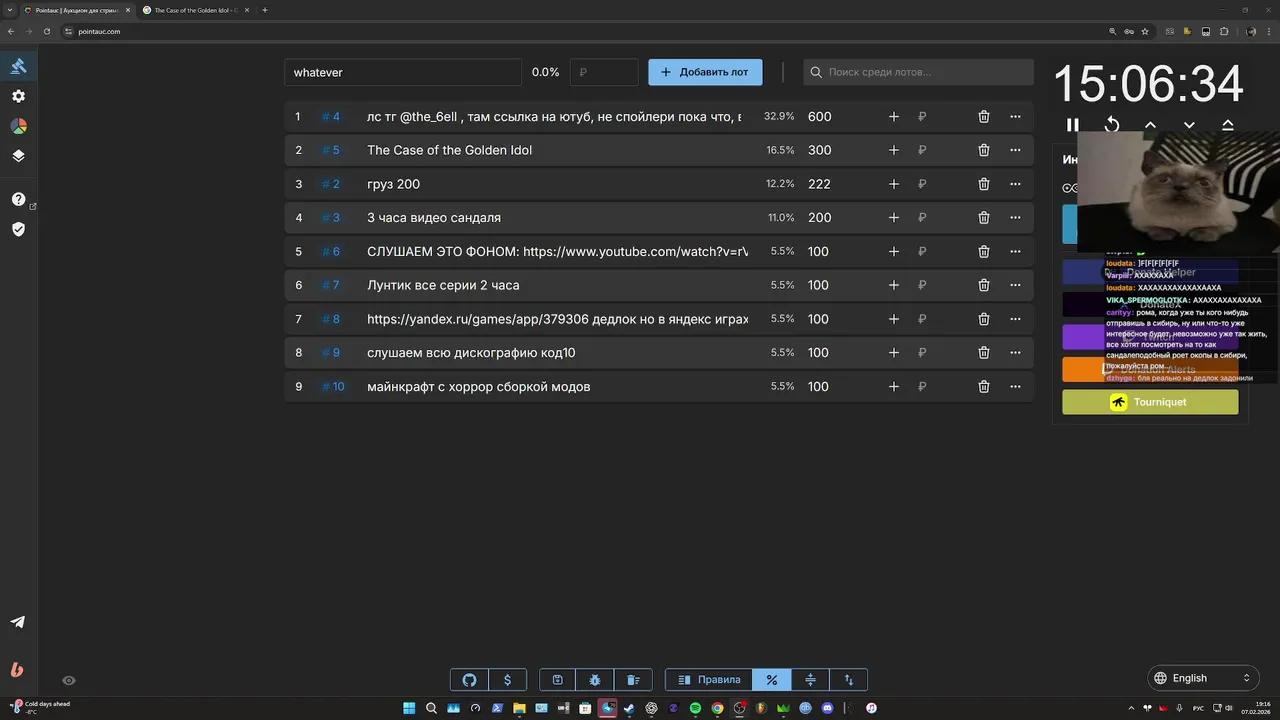Click the dollar sign button in bottom toolbar

point(508,680)
